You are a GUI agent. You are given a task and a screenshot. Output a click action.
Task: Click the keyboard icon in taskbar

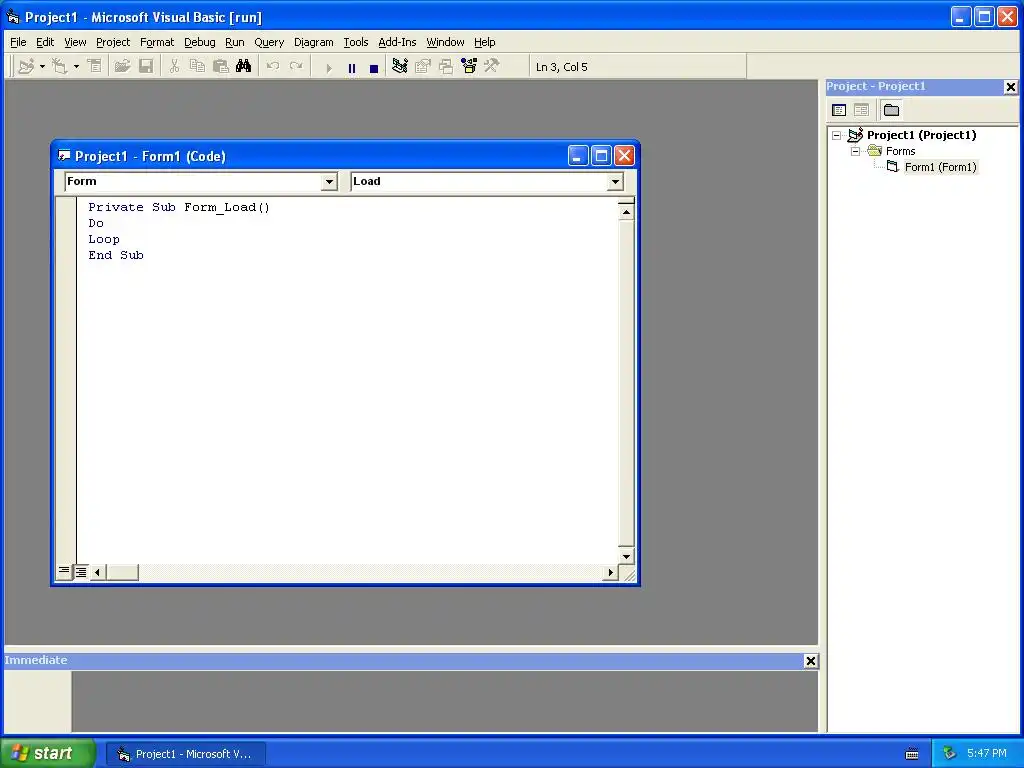[x=912, y=754]
